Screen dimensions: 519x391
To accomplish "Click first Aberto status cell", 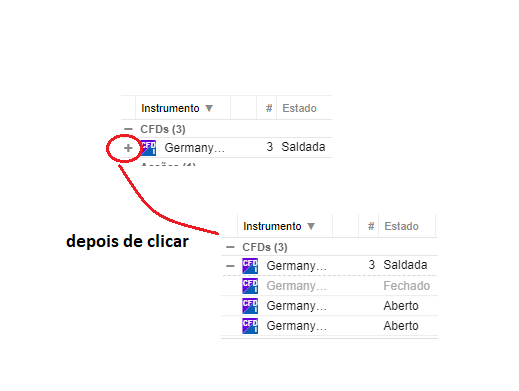I will click(401, 306).
